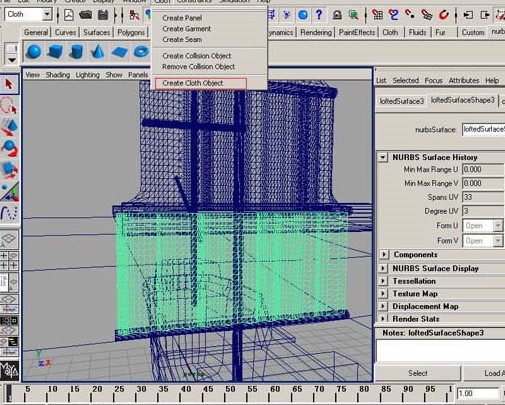Enable Snap to points magnet icon

[x=410, y=15]
